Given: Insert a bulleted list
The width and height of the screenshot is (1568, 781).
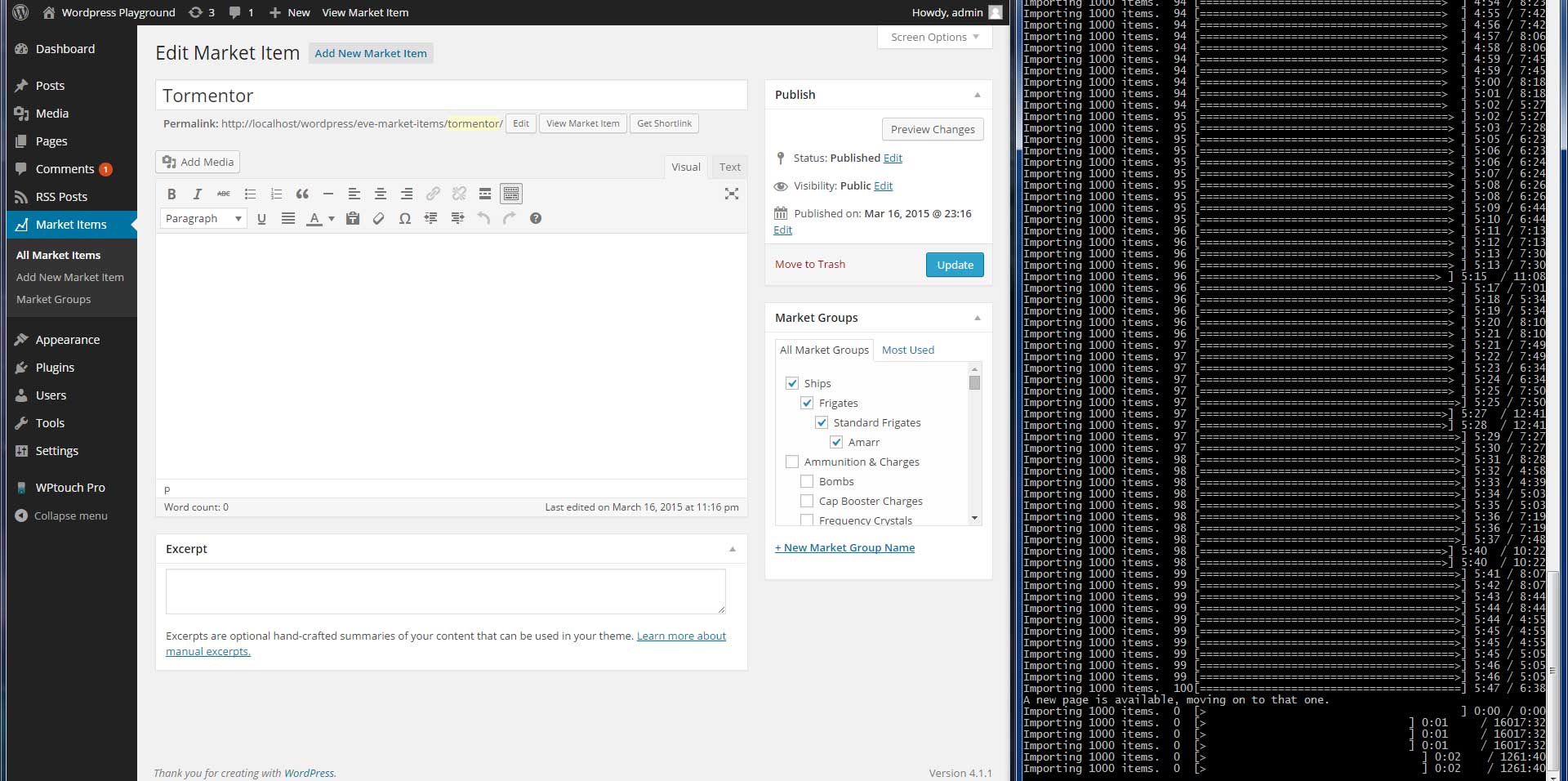Looking at the screenshot, I should 250,194.
